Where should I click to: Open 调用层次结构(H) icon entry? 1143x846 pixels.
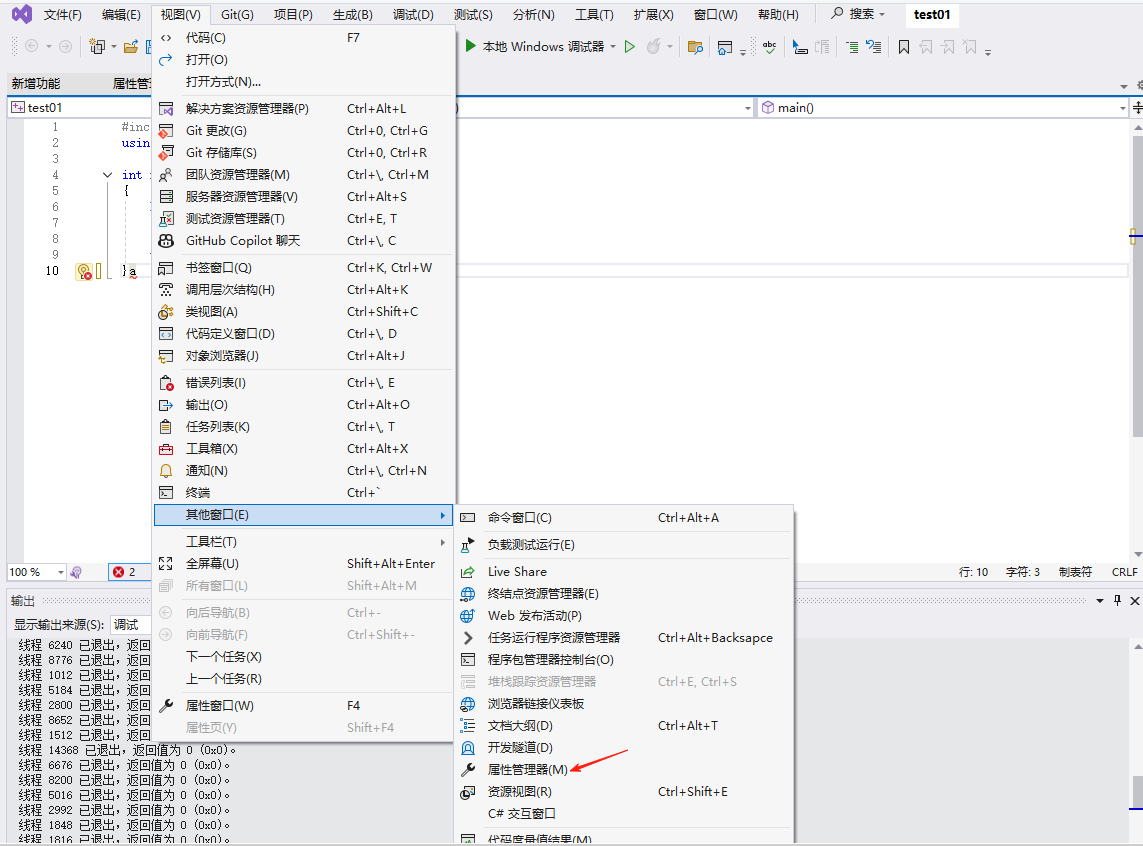tap(303, 289)
